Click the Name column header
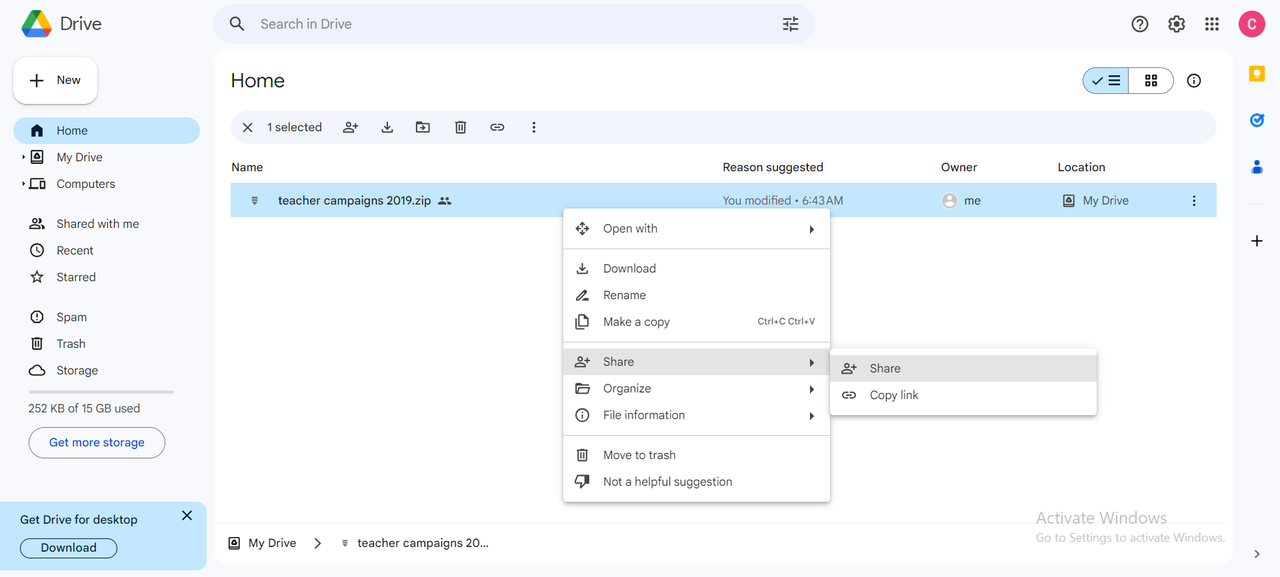1280x577 pixels. [x=247, y=167]
